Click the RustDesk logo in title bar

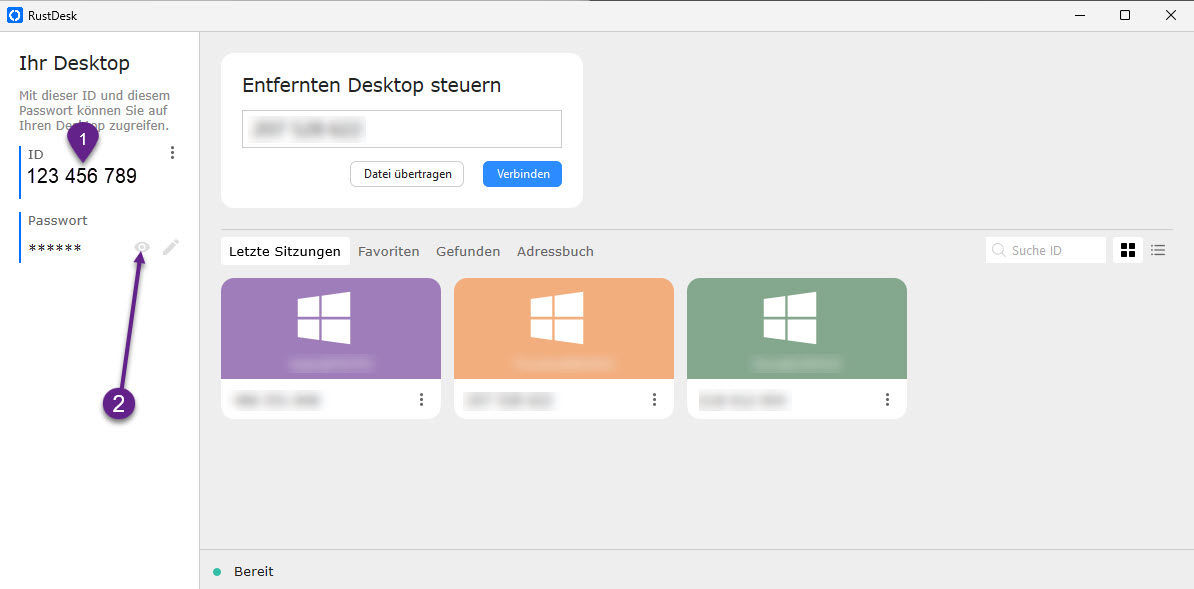click(14, 15)
